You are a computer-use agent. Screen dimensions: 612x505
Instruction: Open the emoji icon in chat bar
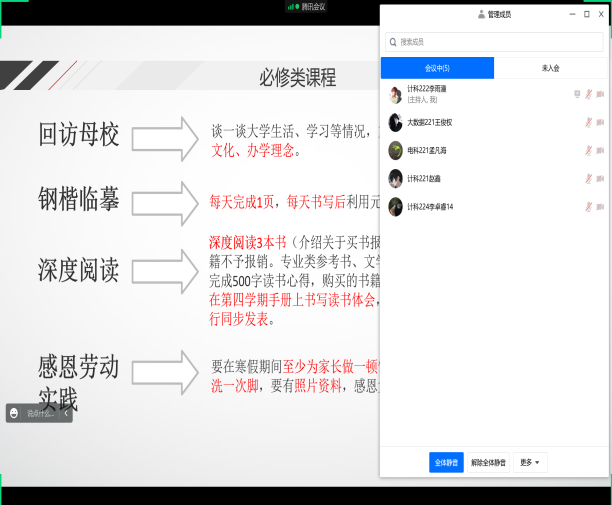tap(15, 412)
